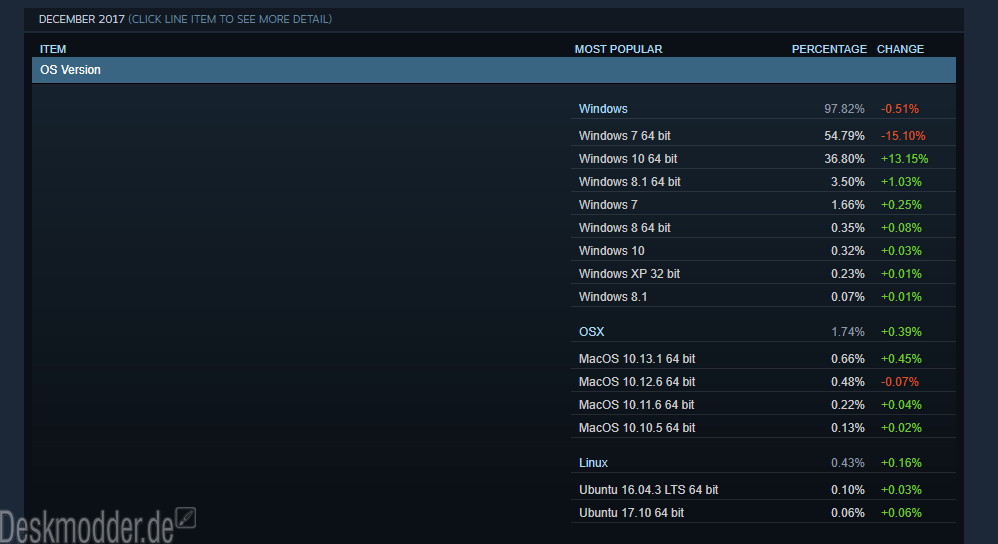998x544 pixels.
Task: Select the MacOS 10.10.5 64 bit row
Action: 763,427
